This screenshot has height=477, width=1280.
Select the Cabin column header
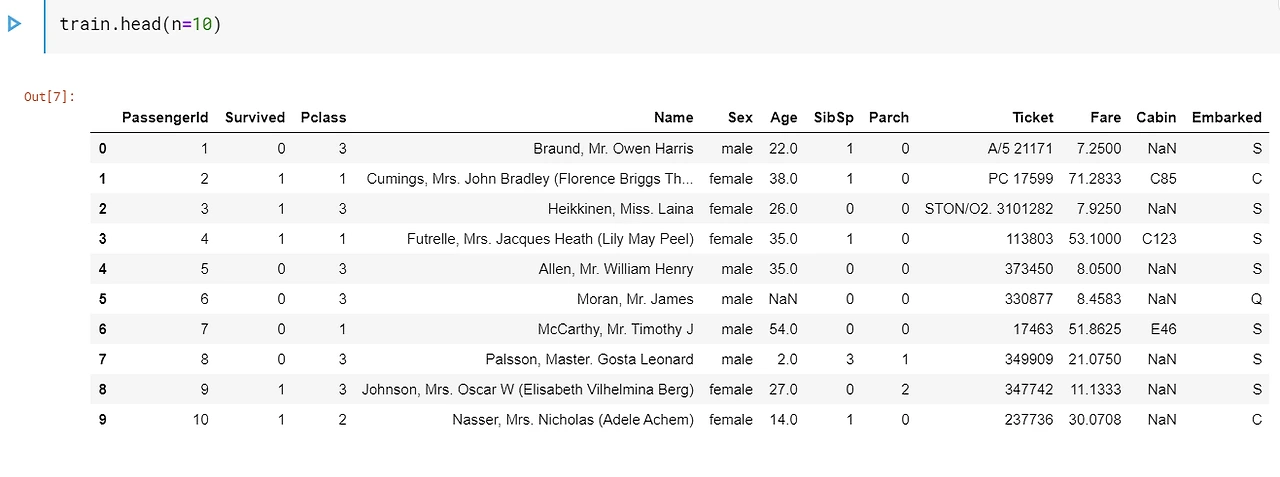(x=1156, y=117)
